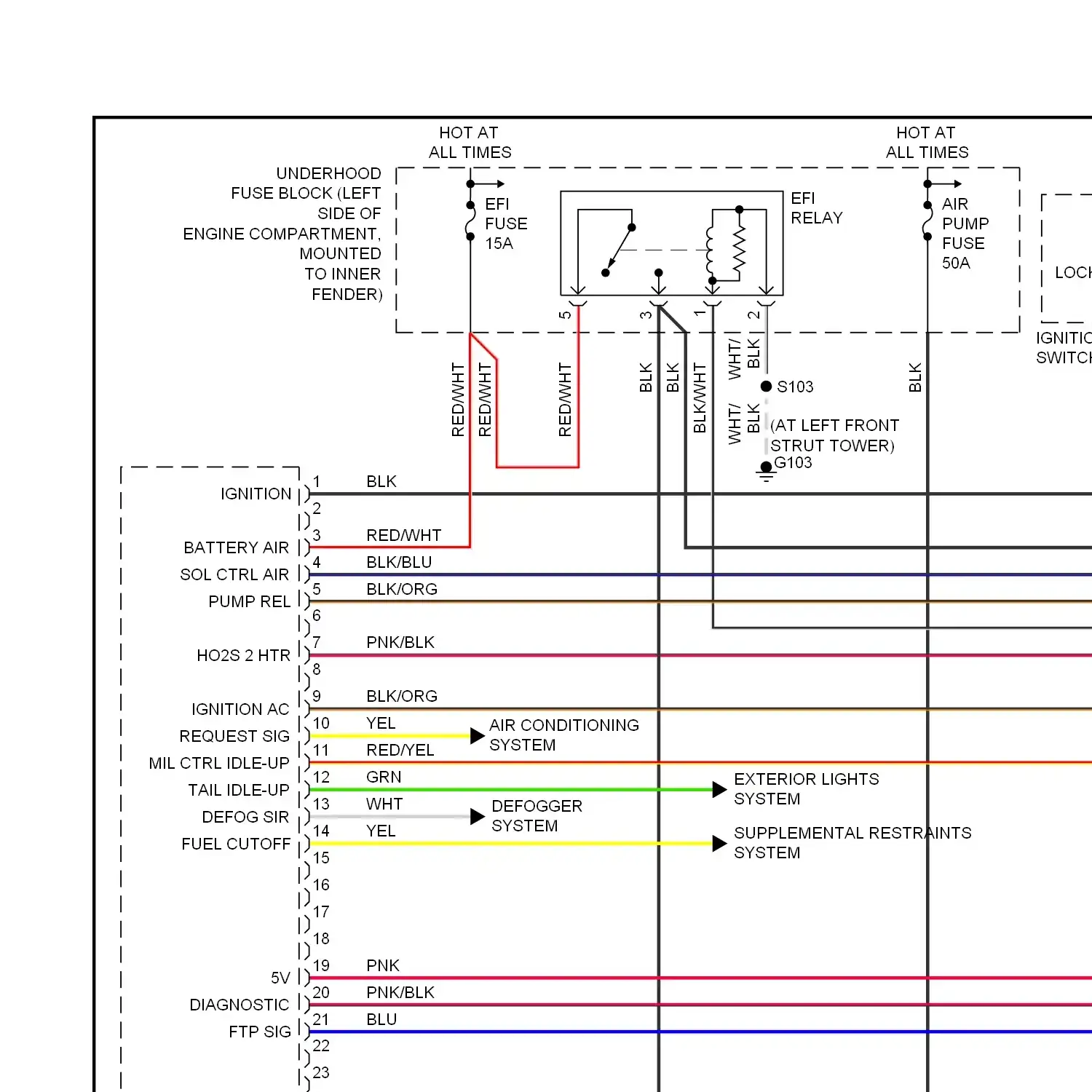Click the FTP SIG connector label
Image resolution: width=1092 pixels, height=1092 pixels.
coord(260,1032)
